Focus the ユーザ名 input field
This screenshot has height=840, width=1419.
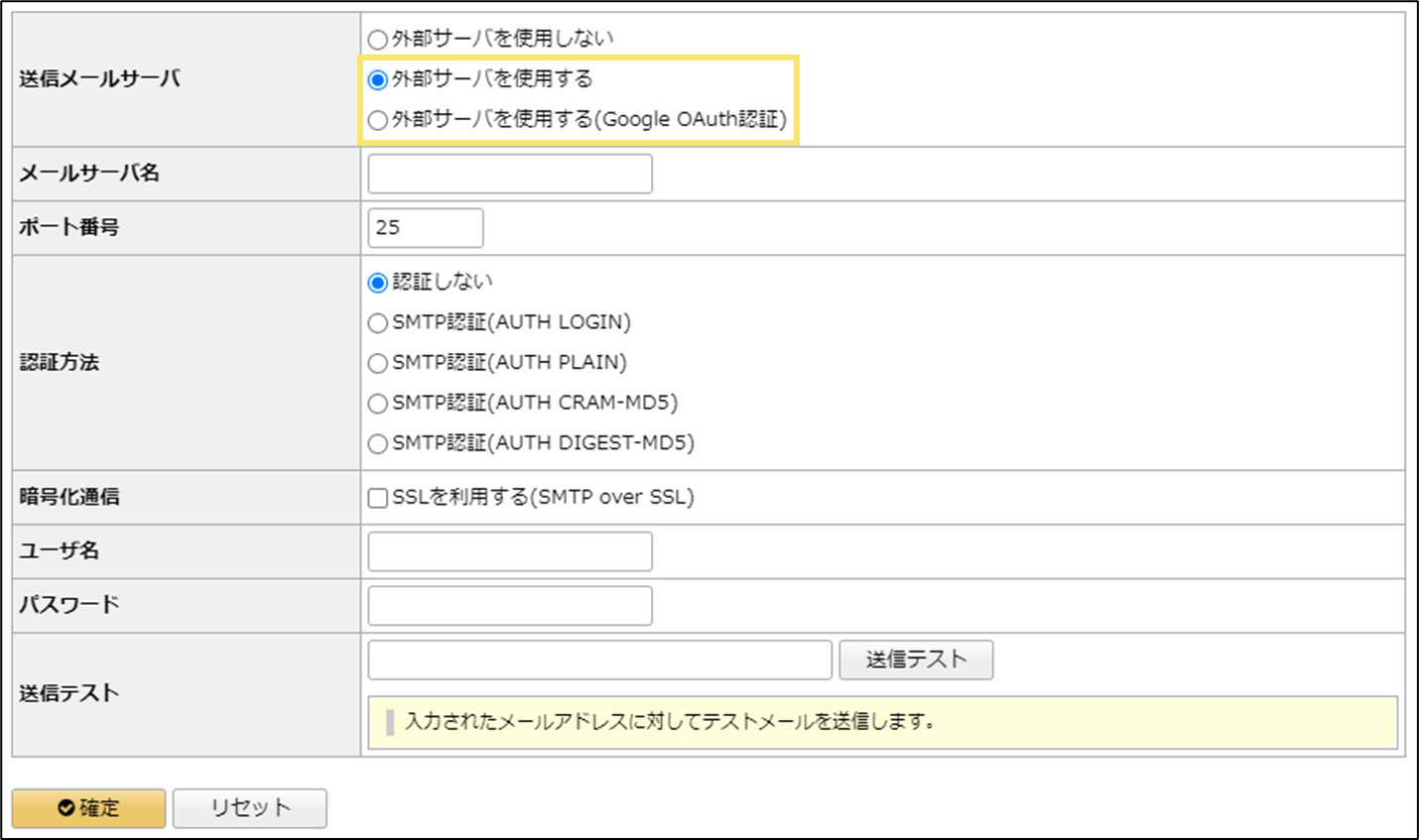508,550
